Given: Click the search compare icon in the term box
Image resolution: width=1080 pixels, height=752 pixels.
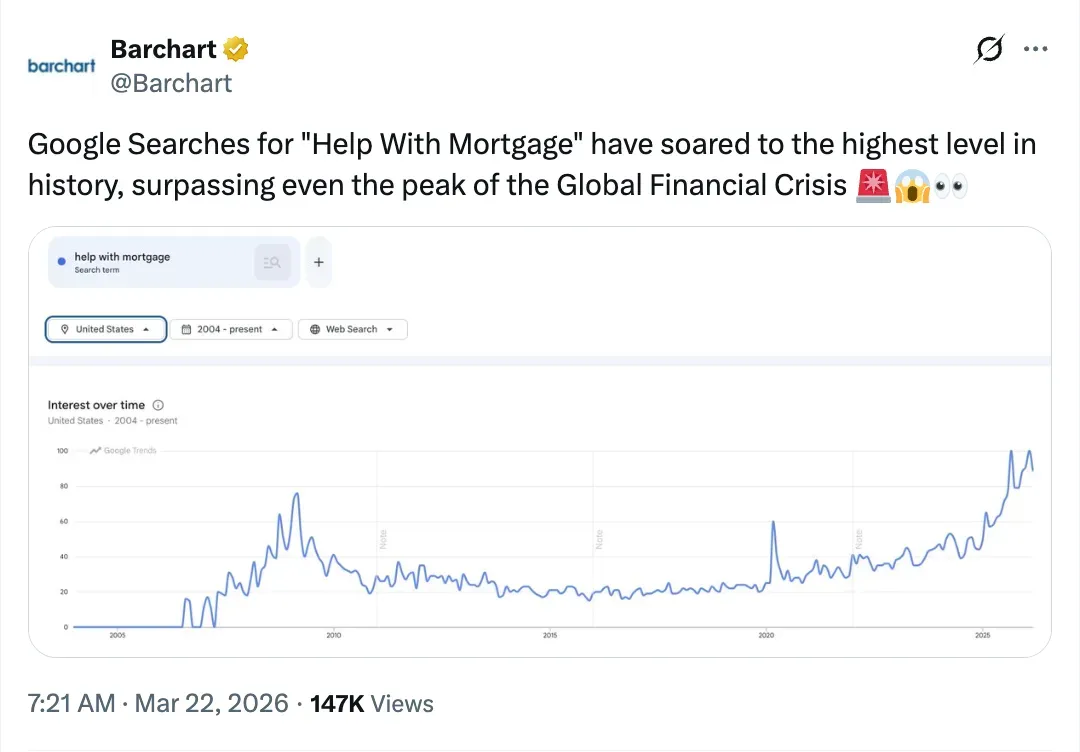Looking at the screenshot, I should [273, 263].
